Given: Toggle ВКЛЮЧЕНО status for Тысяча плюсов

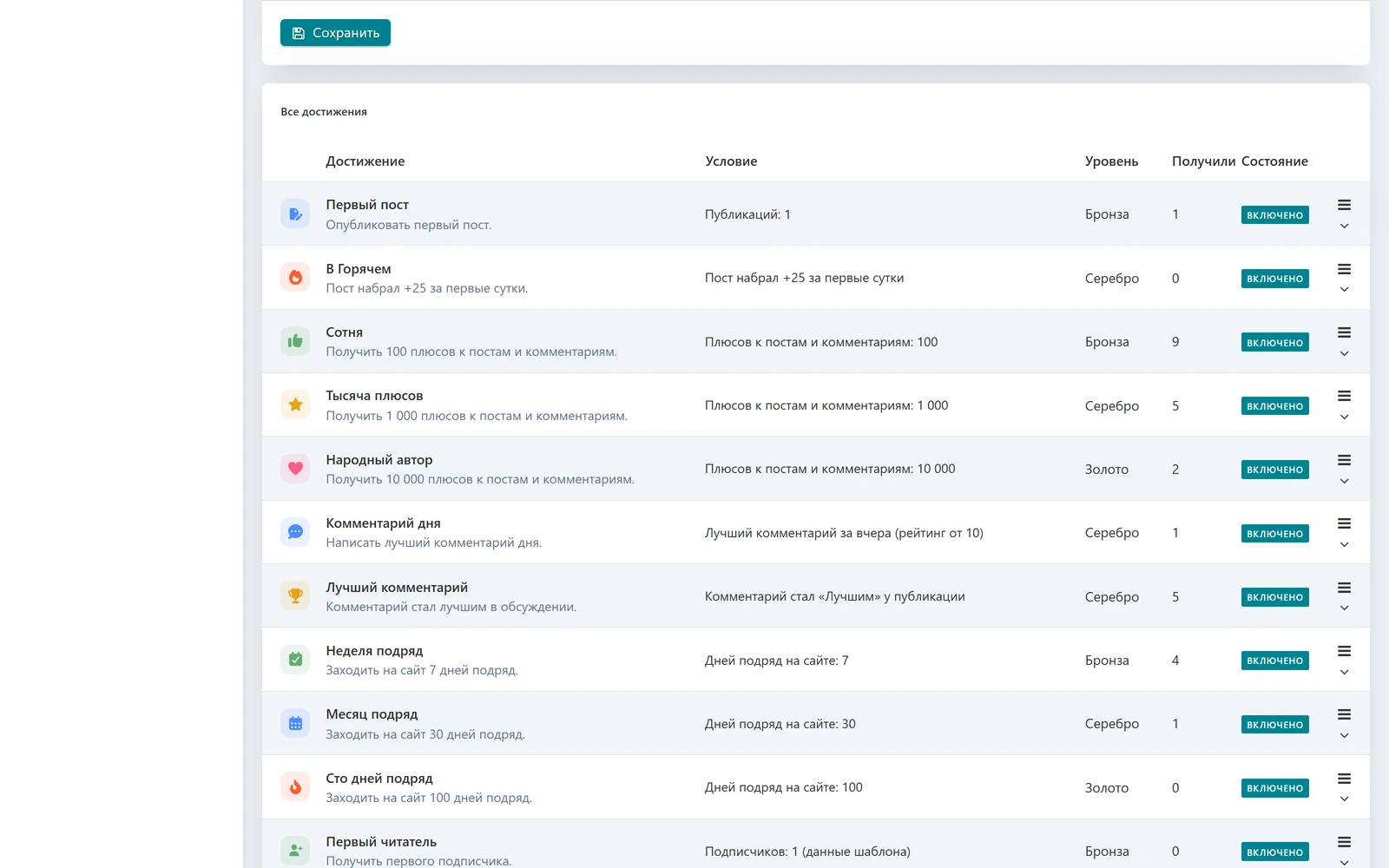Looking at the screenshot, I should click(1274, 406).
